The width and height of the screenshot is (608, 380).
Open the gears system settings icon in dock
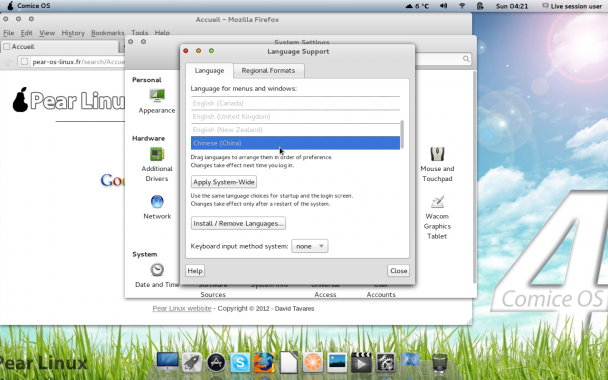(x=385, y=363)
